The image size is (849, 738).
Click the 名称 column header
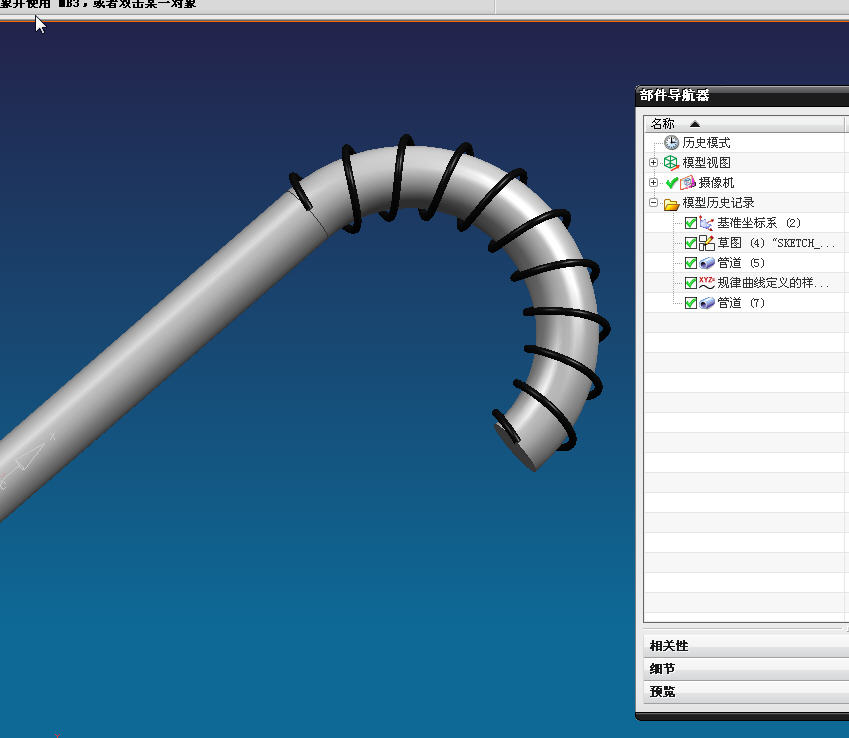click(x=744, y=124)
